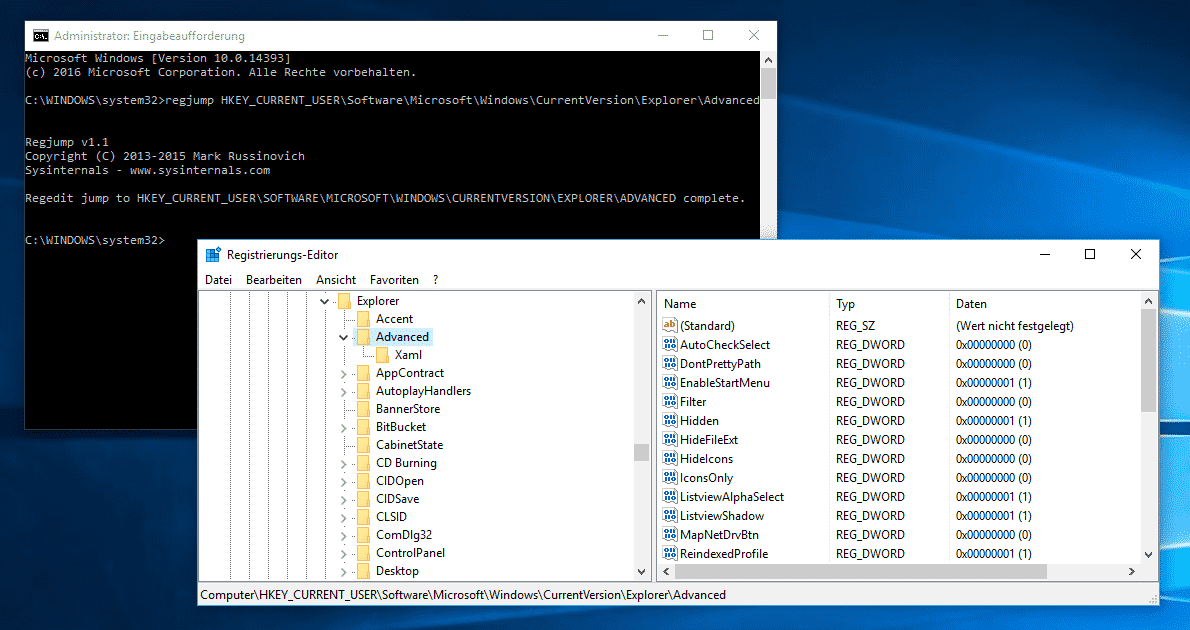Expand the ComDlg32 key
The image size is (1190, 630).
click(x=344, y=535)
